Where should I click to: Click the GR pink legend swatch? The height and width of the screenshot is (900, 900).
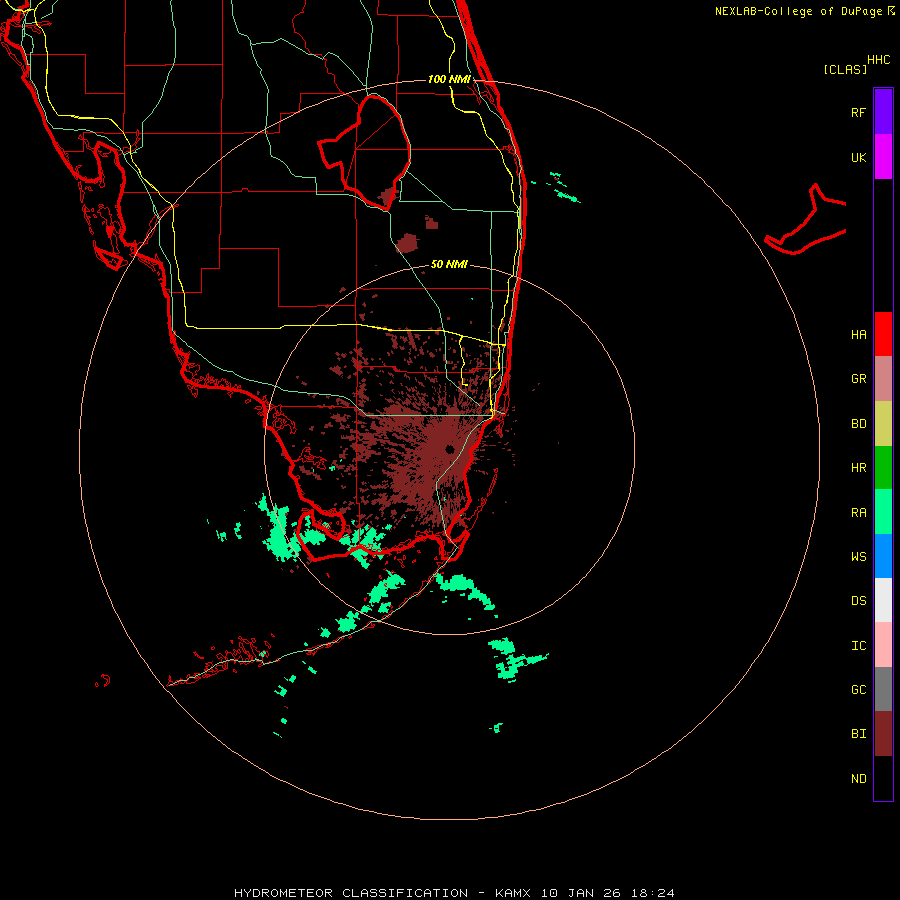883,379
